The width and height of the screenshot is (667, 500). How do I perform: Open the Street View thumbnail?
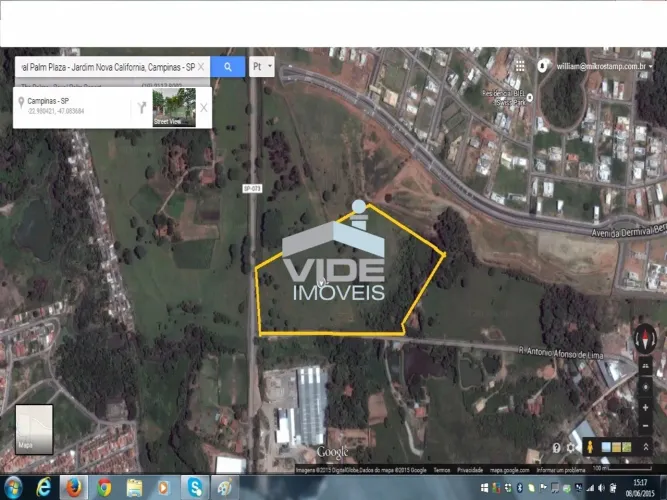point(174,107)
